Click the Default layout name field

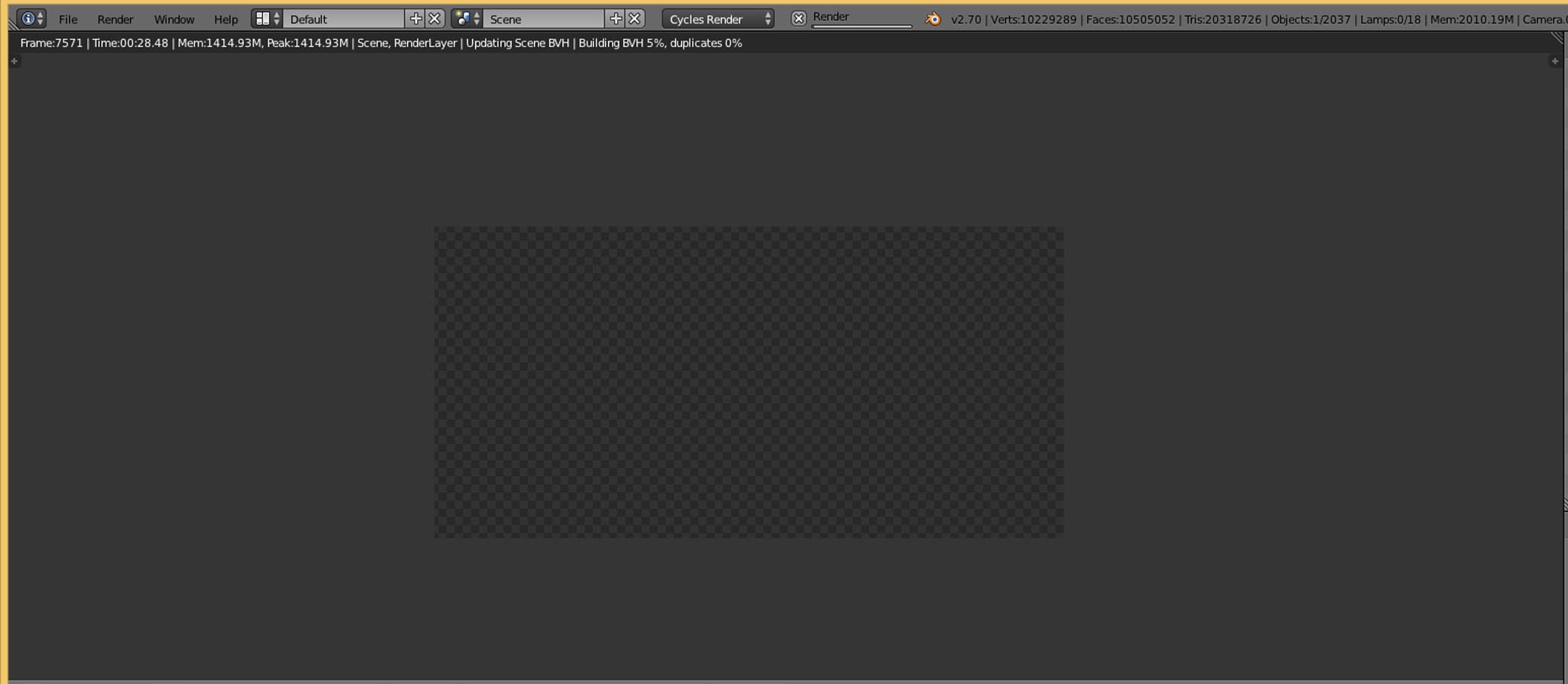pyautogui.click(x=344, y=18)
